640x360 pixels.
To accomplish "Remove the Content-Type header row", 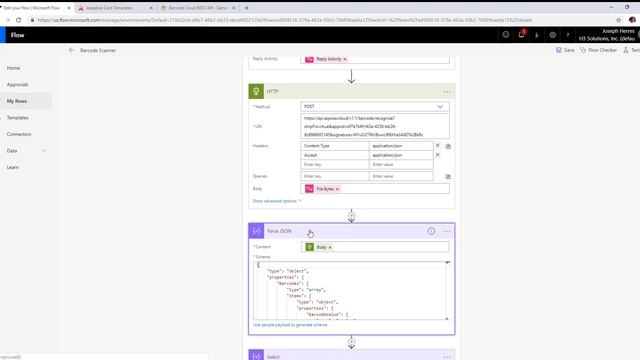I will (438, 145).
